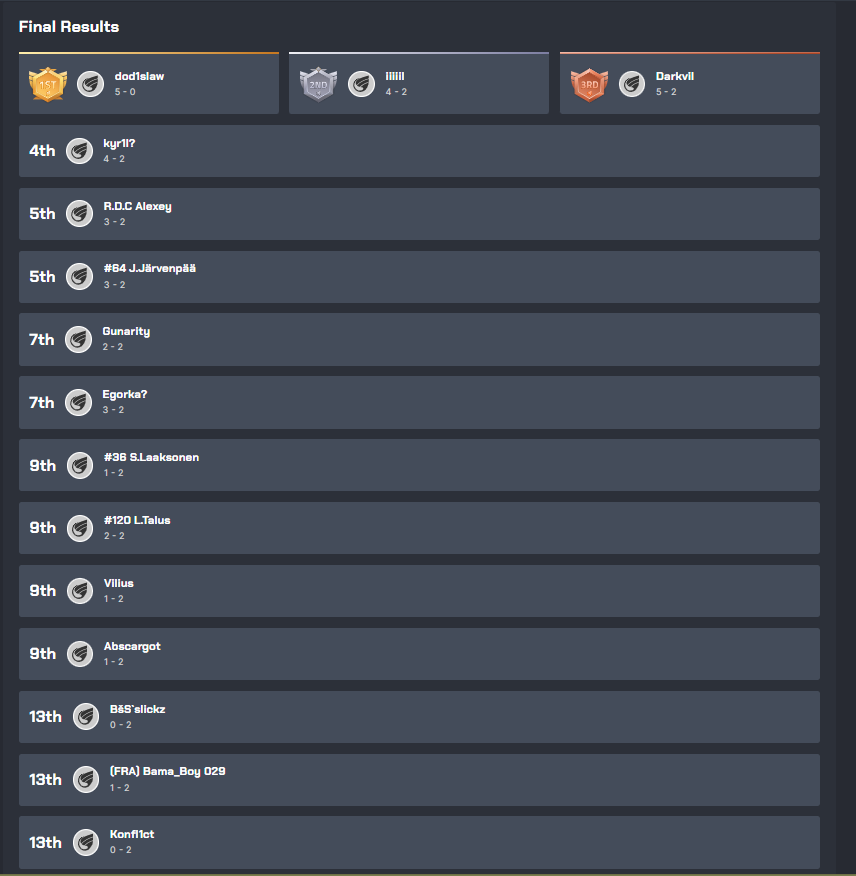Screen dimensions: 856x876
Task: Click the bronze 3RD place badge
Action: pyautogui.click(x=589, y=84)
